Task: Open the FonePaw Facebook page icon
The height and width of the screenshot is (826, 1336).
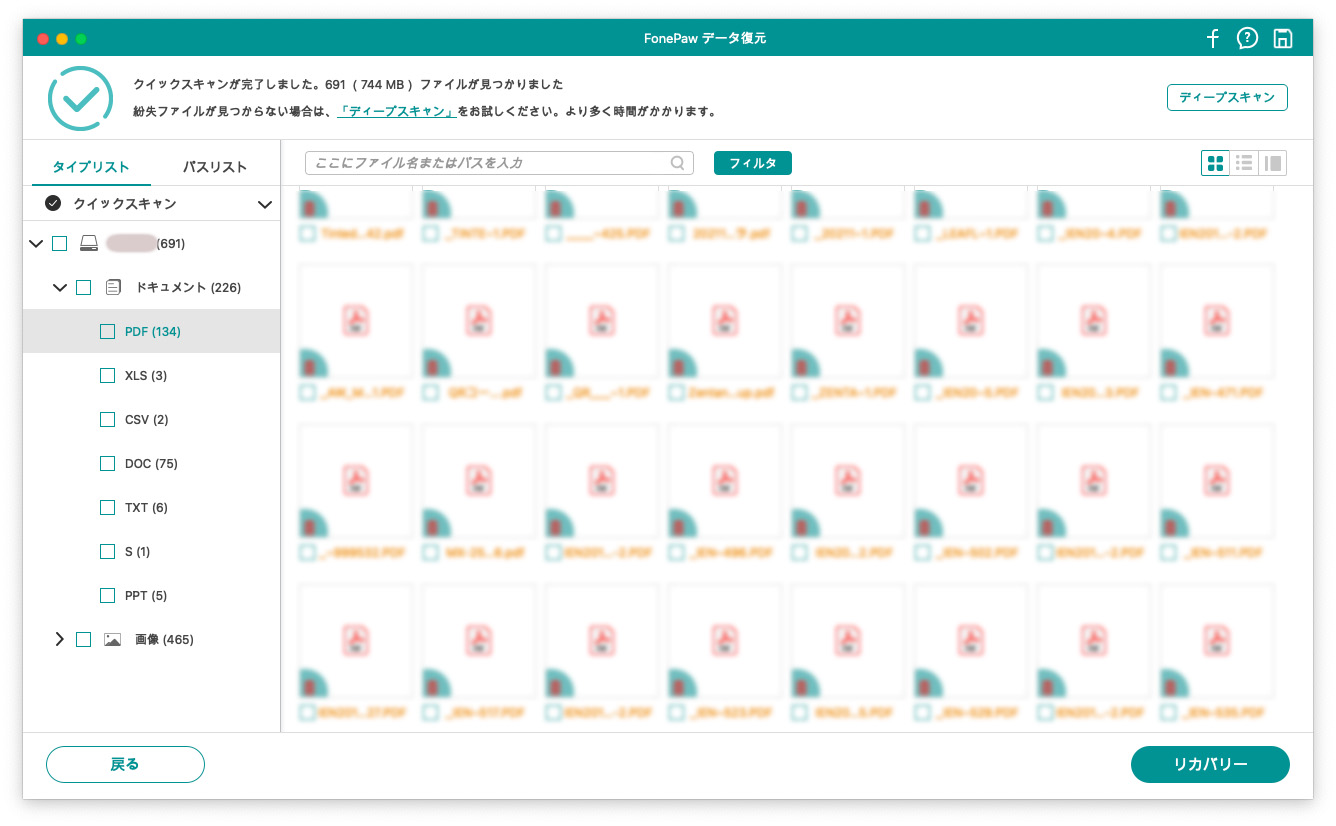Action: point(1212,39)
